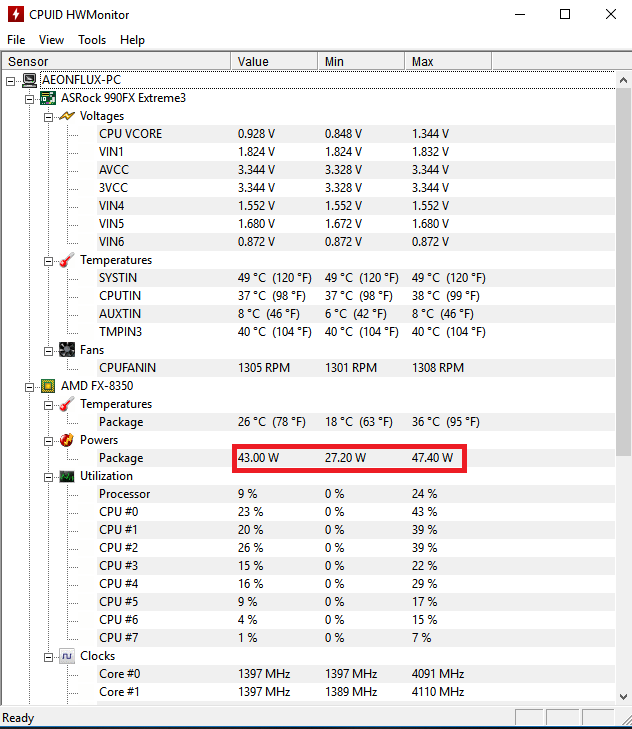Viewport: 632px width, 729px height.
Task: Click the AEONFLUX-PC computer icon
Action: click(30, 80)
